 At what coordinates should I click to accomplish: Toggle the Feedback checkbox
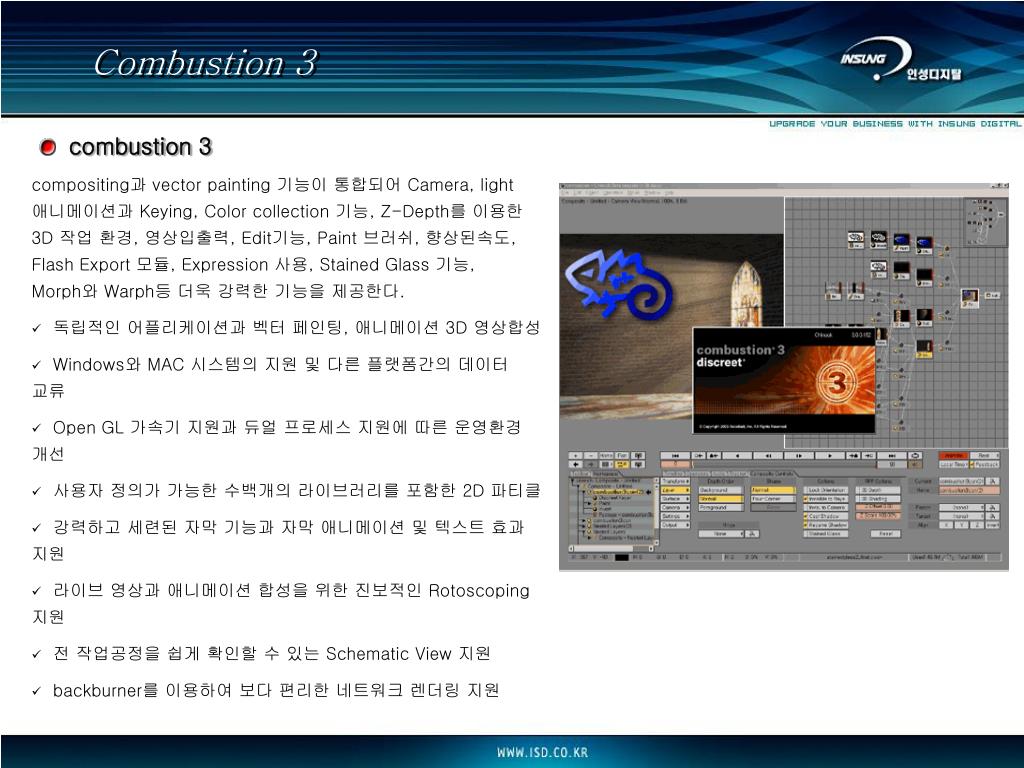pos(984,464)
